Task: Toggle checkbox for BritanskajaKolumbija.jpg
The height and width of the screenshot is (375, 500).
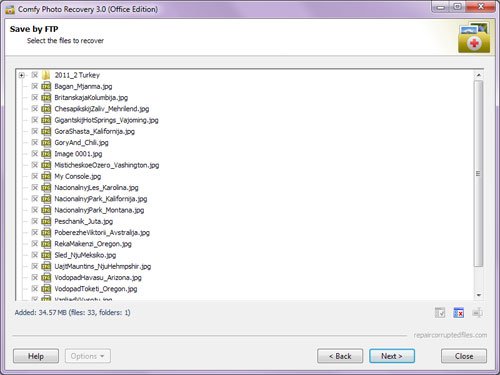Action: [35, 98]
